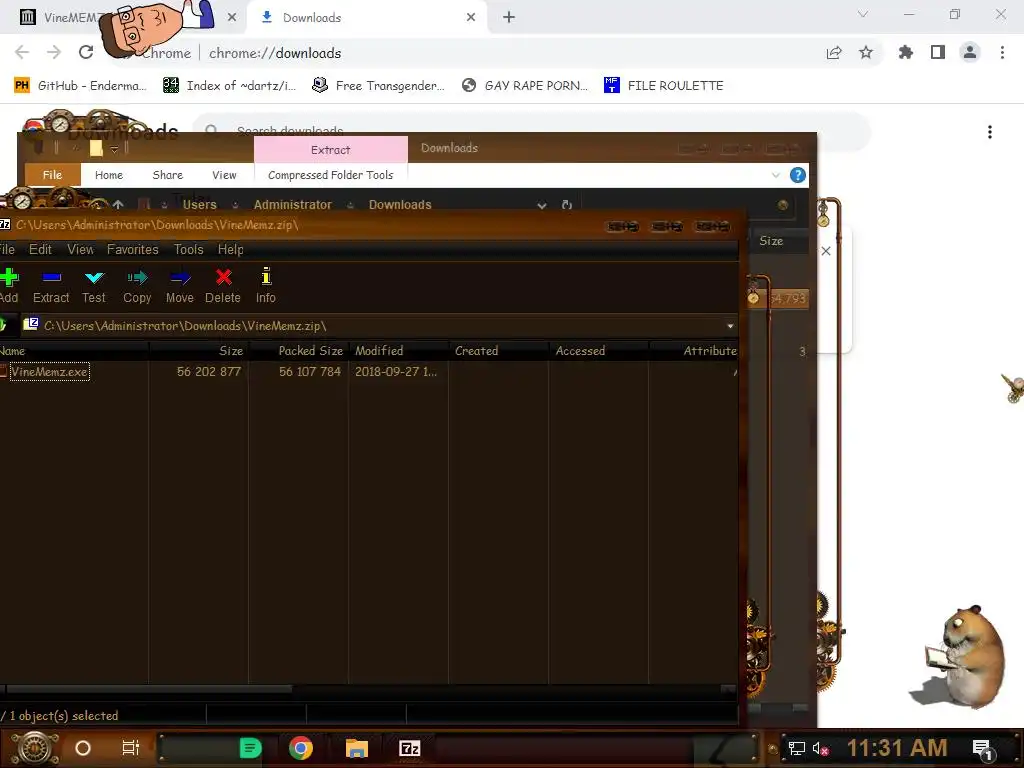Open the FILE ROULETTE bookmark
The height and width of the screenshot is (768, 1024).
664,86
